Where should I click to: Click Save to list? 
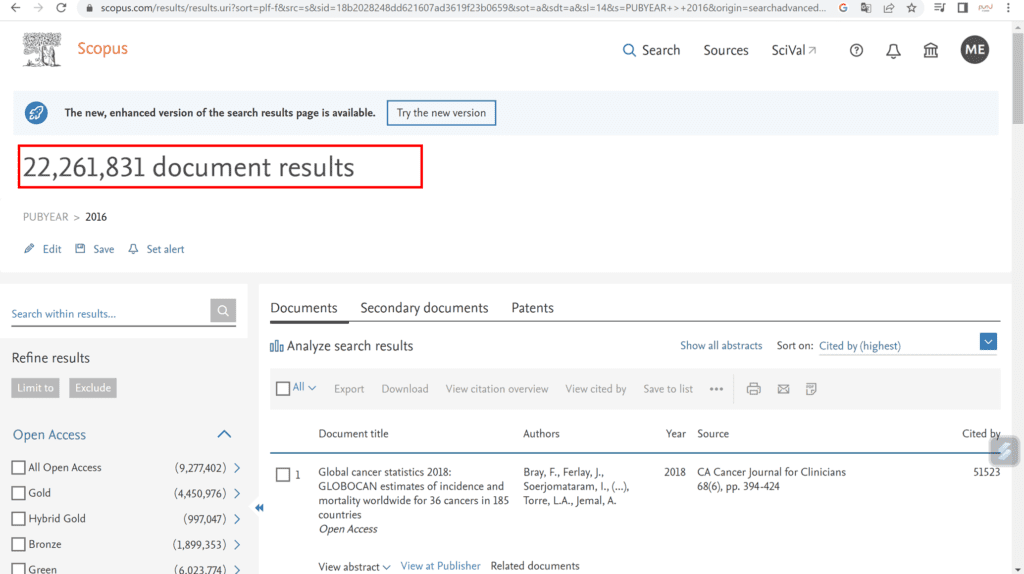(667, 389)
